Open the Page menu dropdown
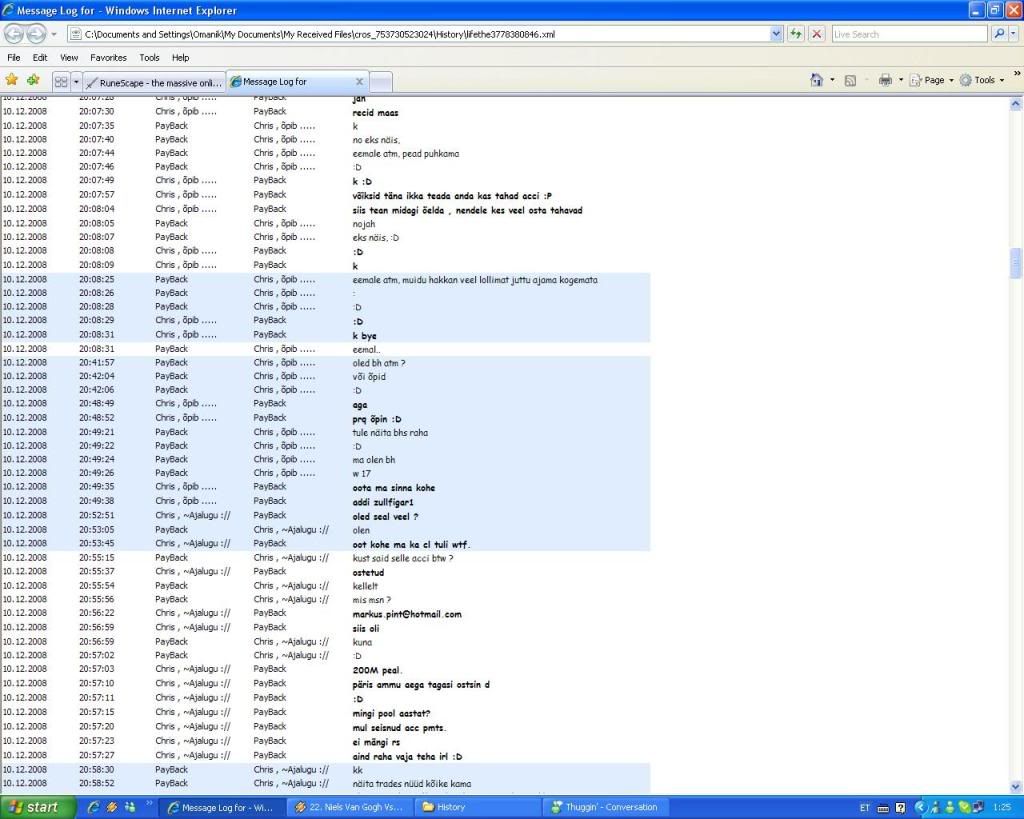The width and height of the screenshot is (1024, 819). (x=935, y=80)
